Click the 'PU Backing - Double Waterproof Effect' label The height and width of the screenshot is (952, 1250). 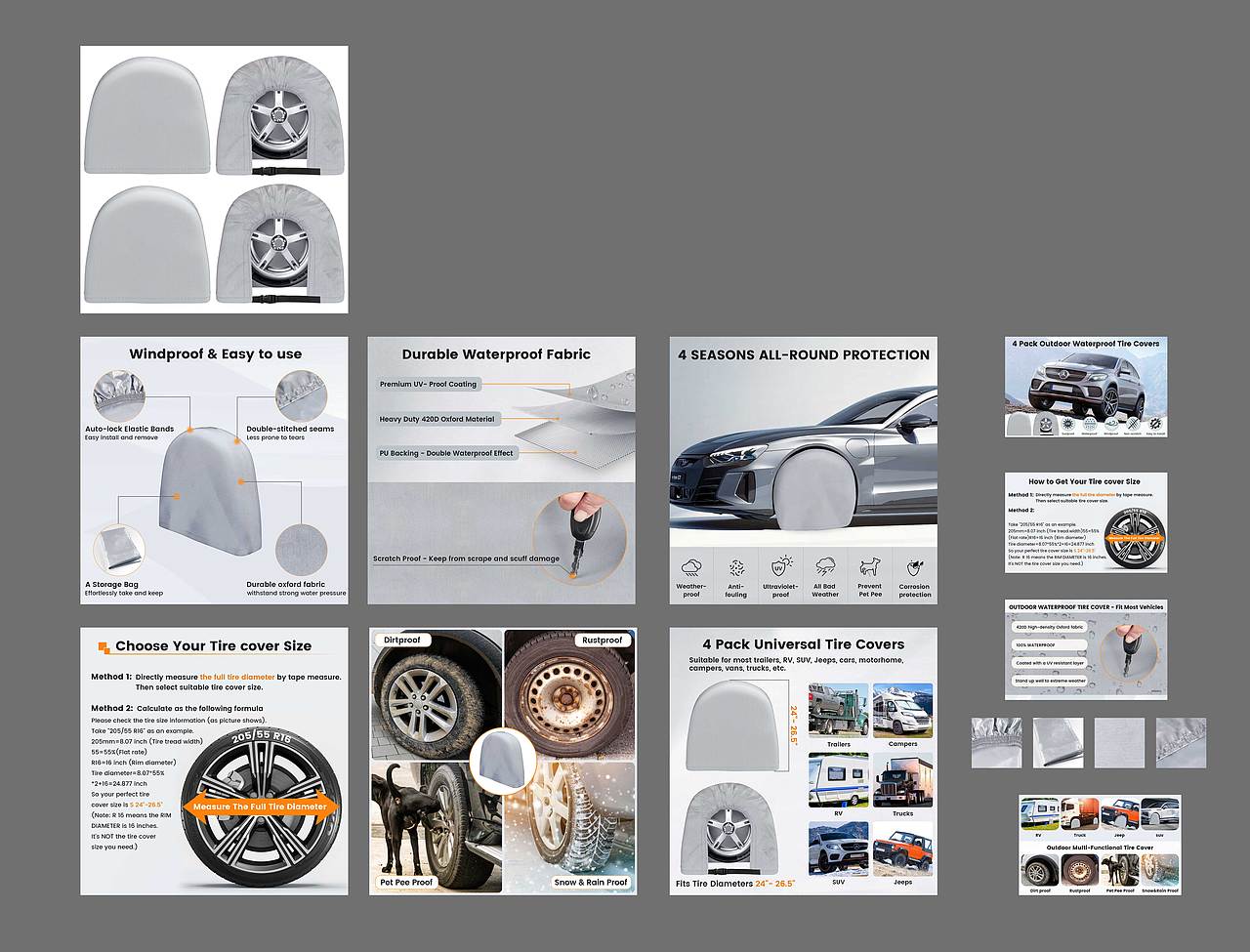tap(446, 453)
